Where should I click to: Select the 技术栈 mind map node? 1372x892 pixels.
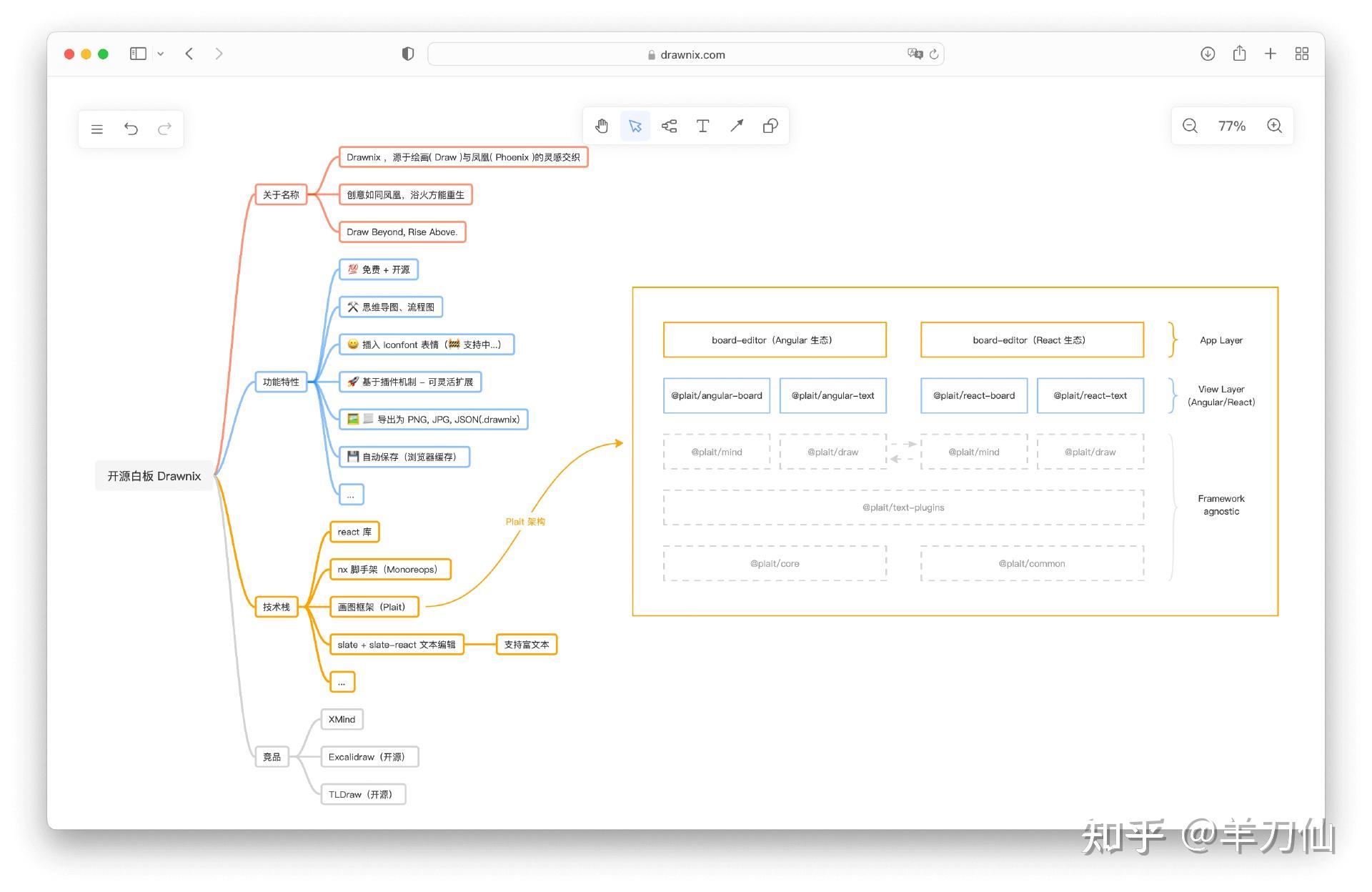(277, 607)
